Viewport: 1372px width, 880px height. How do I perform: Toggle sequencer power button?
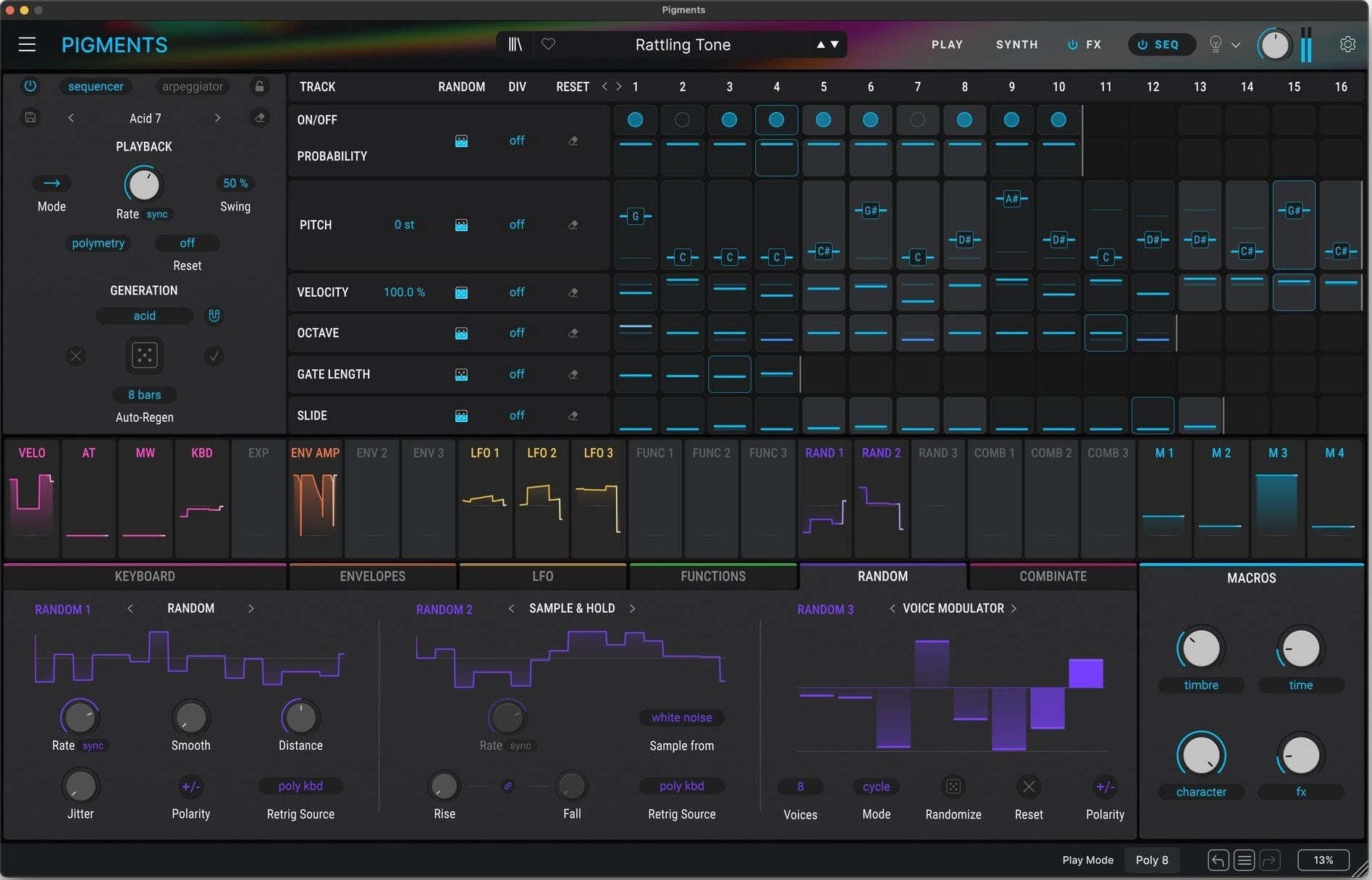click(x=30, y=86)
